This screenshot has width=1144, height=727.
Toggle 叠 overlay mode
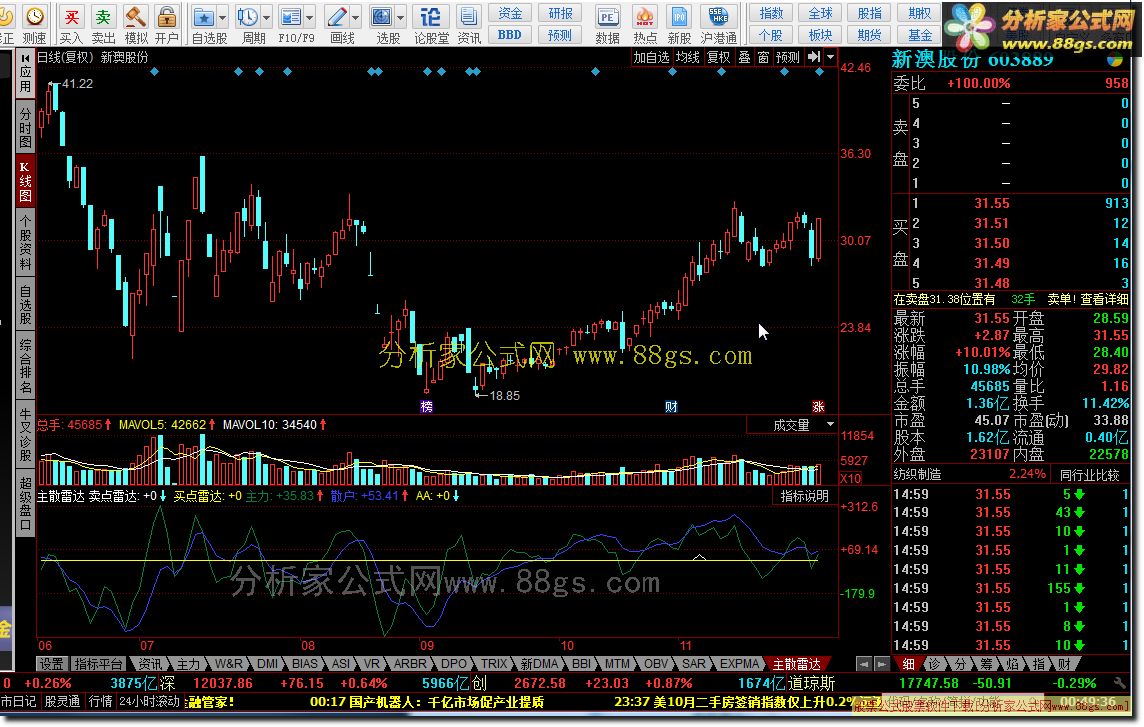pos(744,57)
